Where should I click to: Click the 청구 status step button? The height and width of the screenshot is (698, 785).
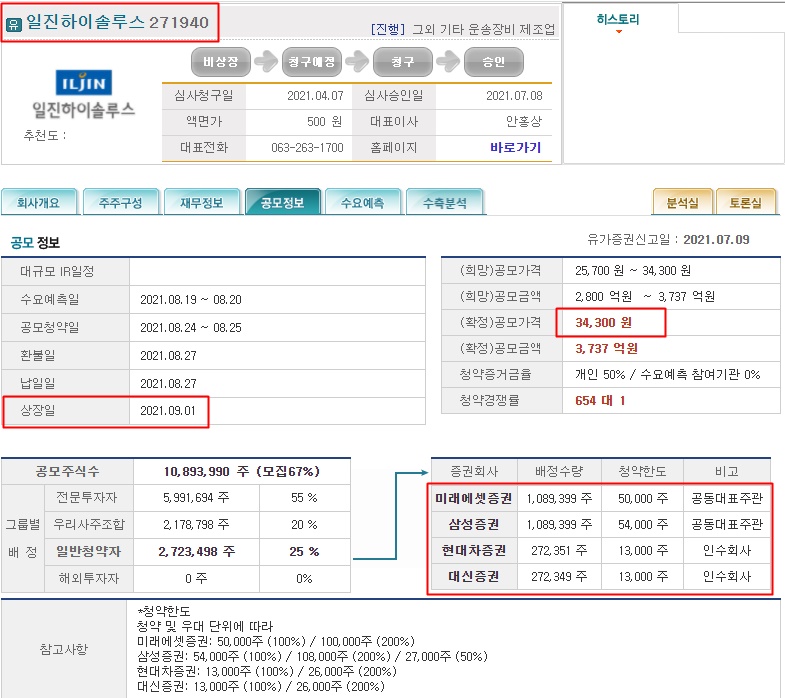403,62
